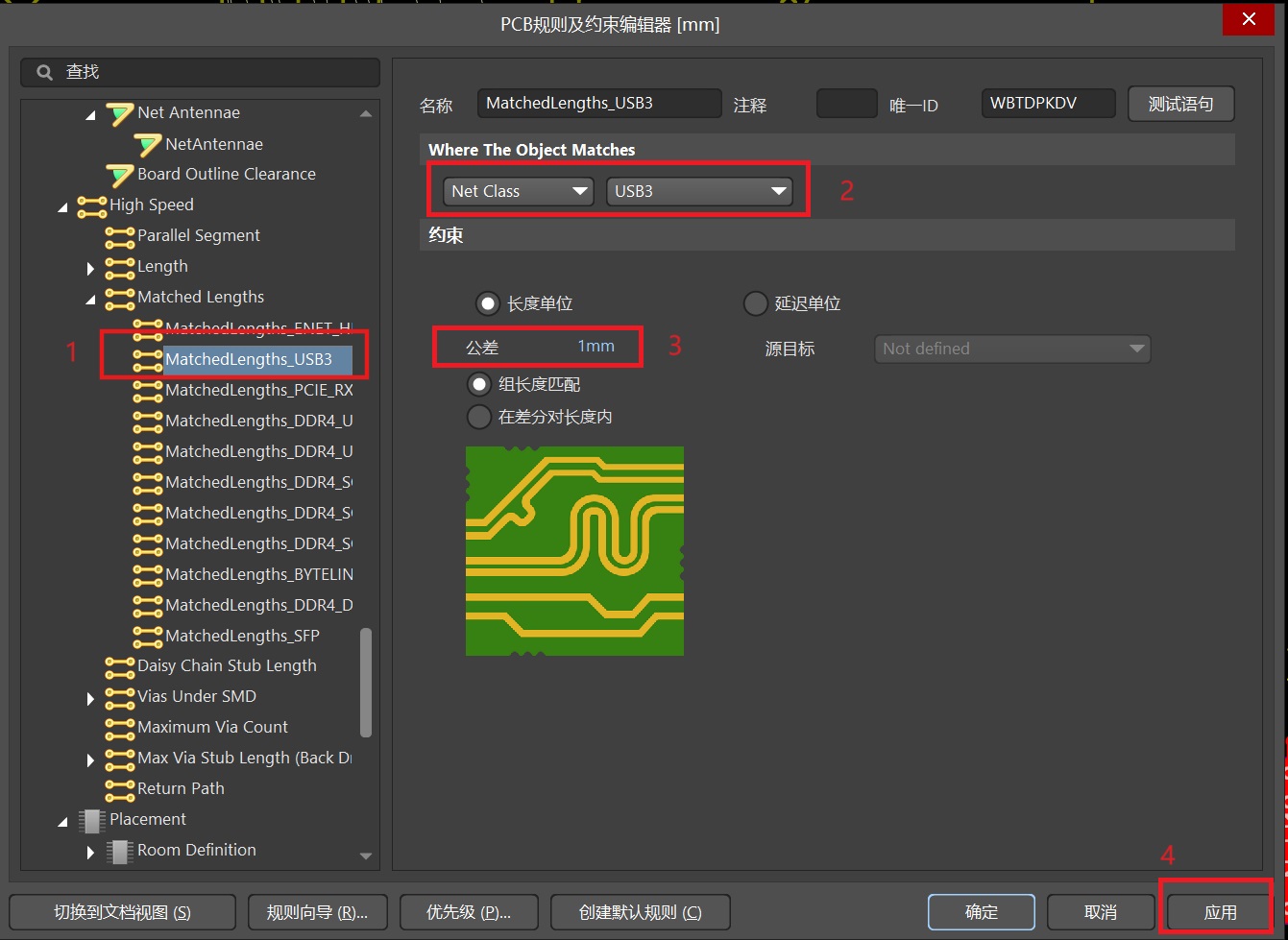The width and height of the screenshot is (1288, 940).
Task: Click the 应用 apply button
Action: pos(1220,912)
